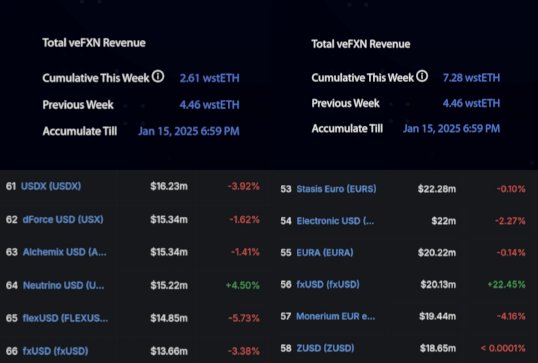
Task: Select $20.13m market cap value
Action: pyautogui.click(x=438, y=284)
